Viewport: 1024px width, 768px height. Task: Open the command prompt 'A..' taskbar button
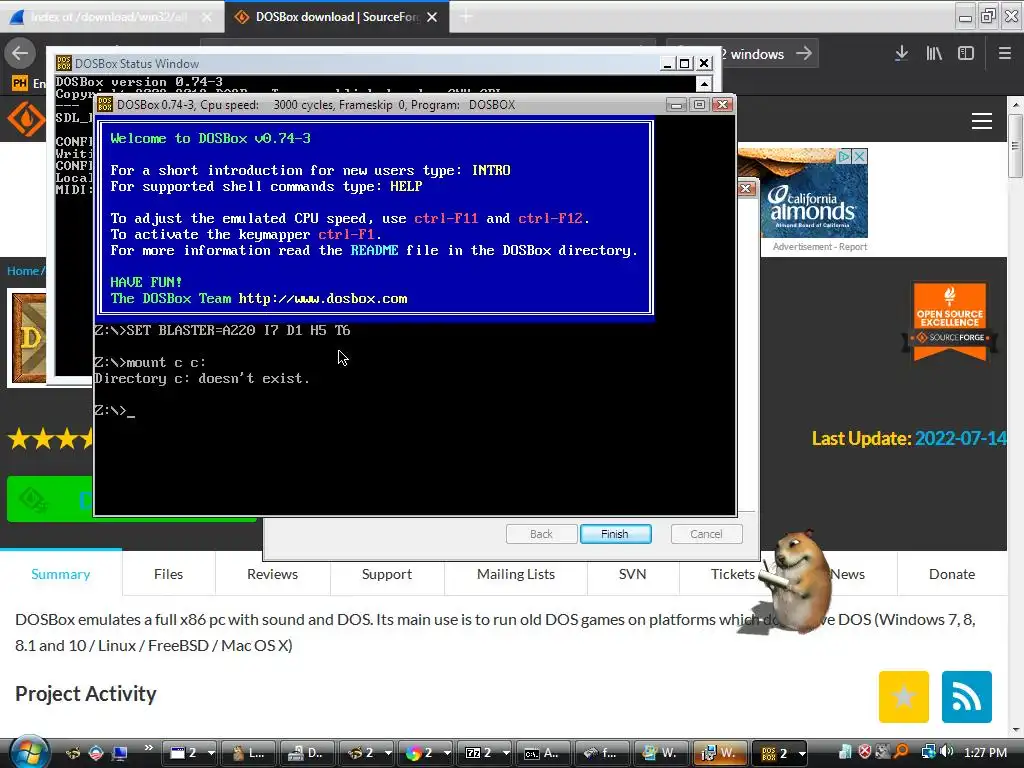point(543,753)
